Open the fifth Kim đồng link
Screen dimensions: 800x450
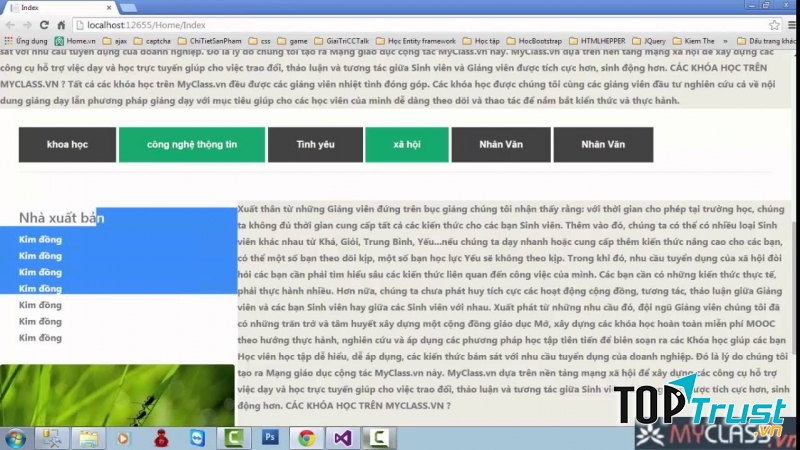[40, 305]
